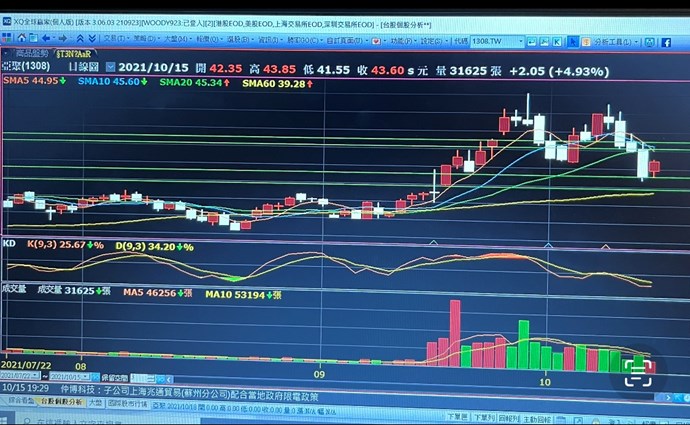Click the 主動回報 button at bottom right
The image size is (690, 425).
[x=537, y=418]
